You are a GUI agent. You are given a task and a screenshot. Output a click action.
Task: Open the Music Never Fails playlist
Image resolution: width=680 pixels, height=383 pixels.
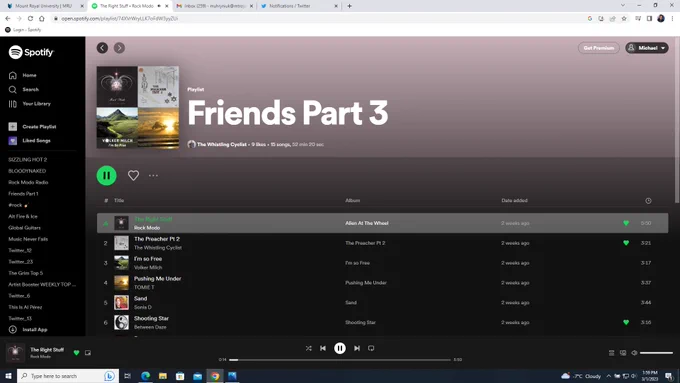(x=28, y=239)
